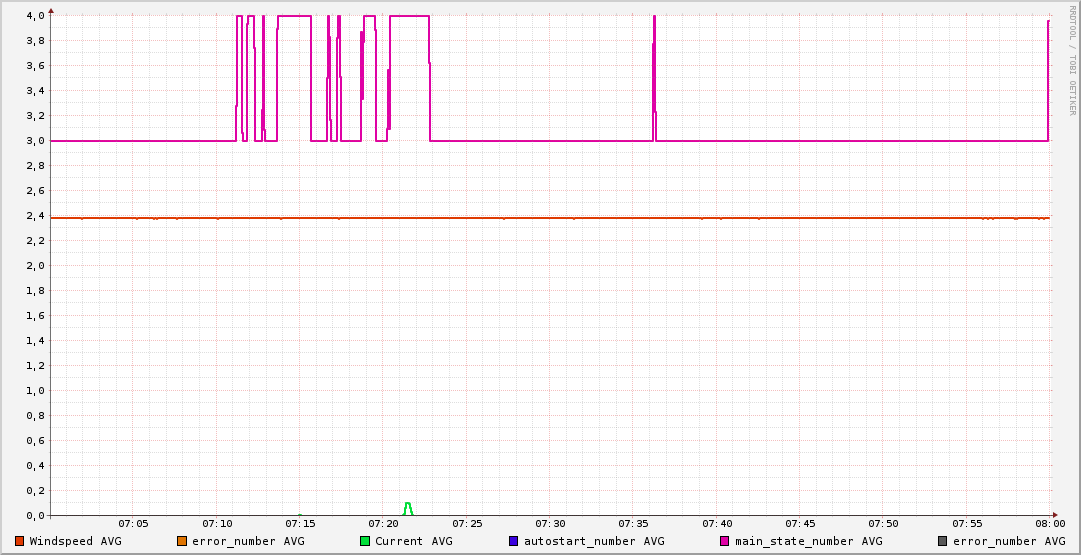Click the blue autostart_number legend swatch
The image size is (1081, 555).
(x=514, y=541)
